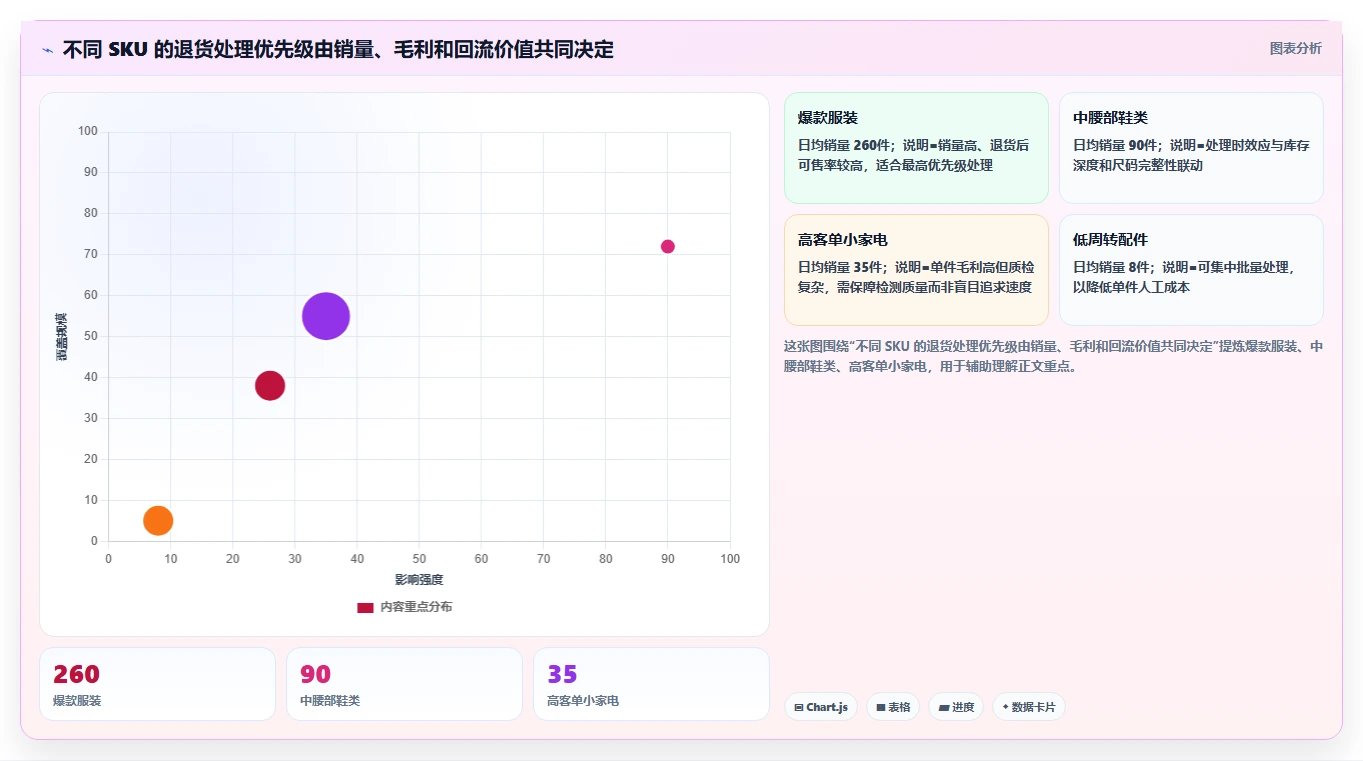Select the purple bubble on the chart
This screenshot has height=761, width=1363.
[326, 316]
